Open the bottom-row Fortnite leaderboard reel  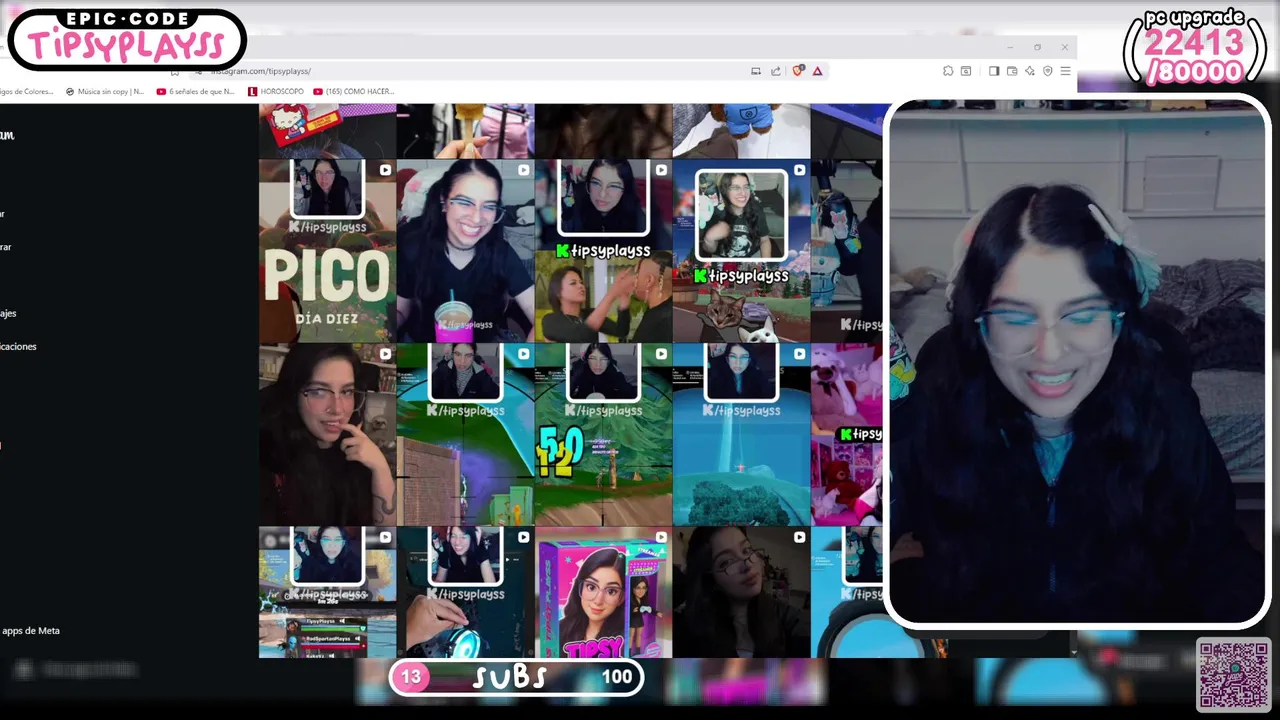pyautogui.click(x=327, y=592)
